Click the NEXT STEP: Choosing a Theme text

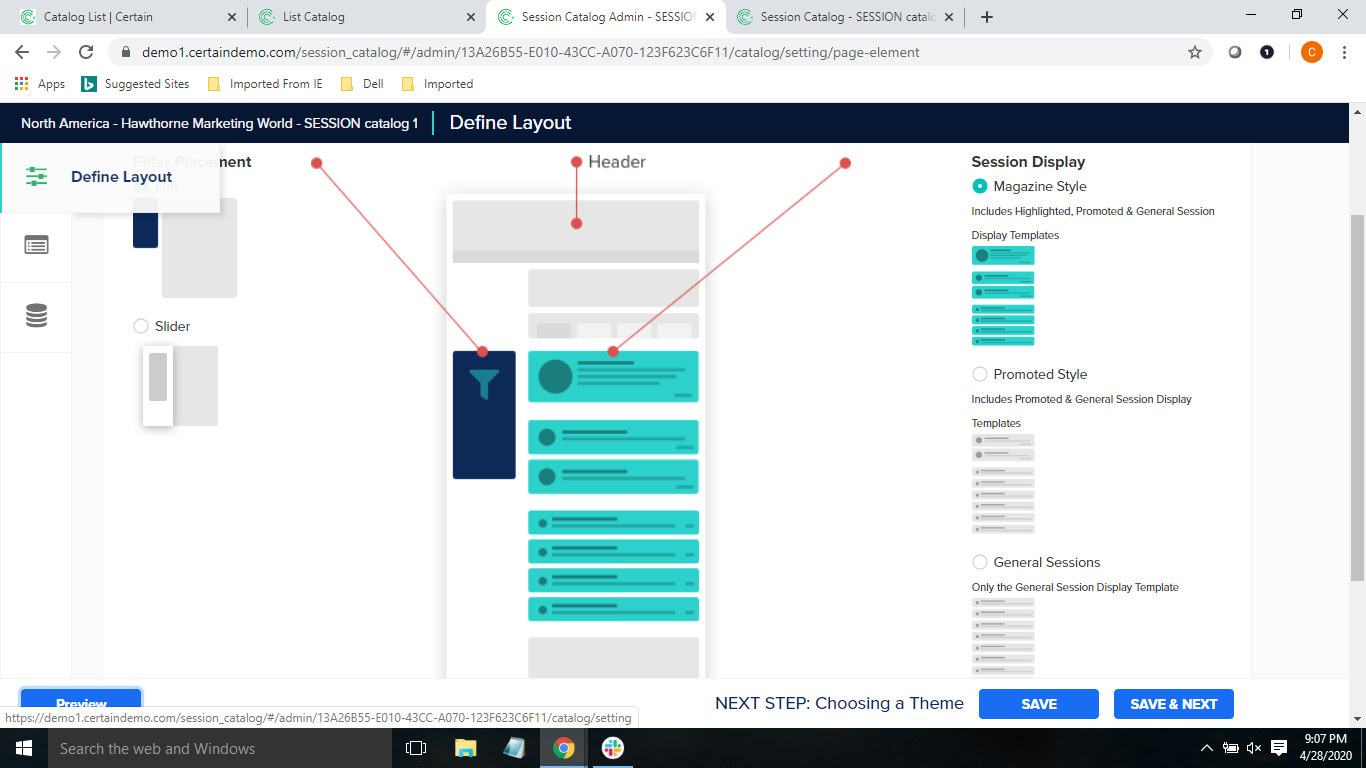point(839,703)
